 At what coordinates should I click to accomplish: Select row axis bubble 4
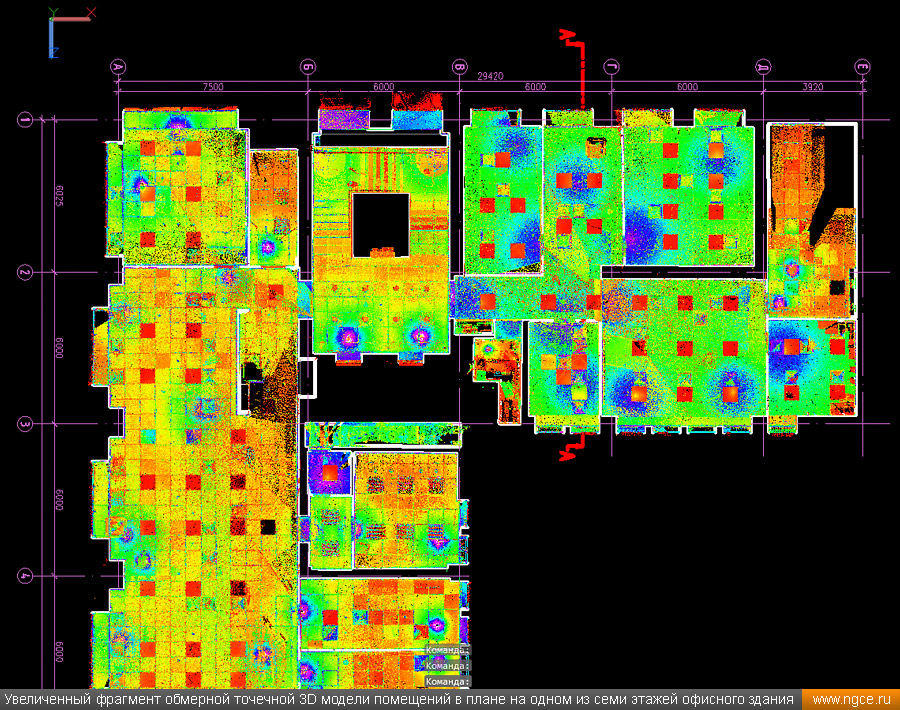[25, 576]
